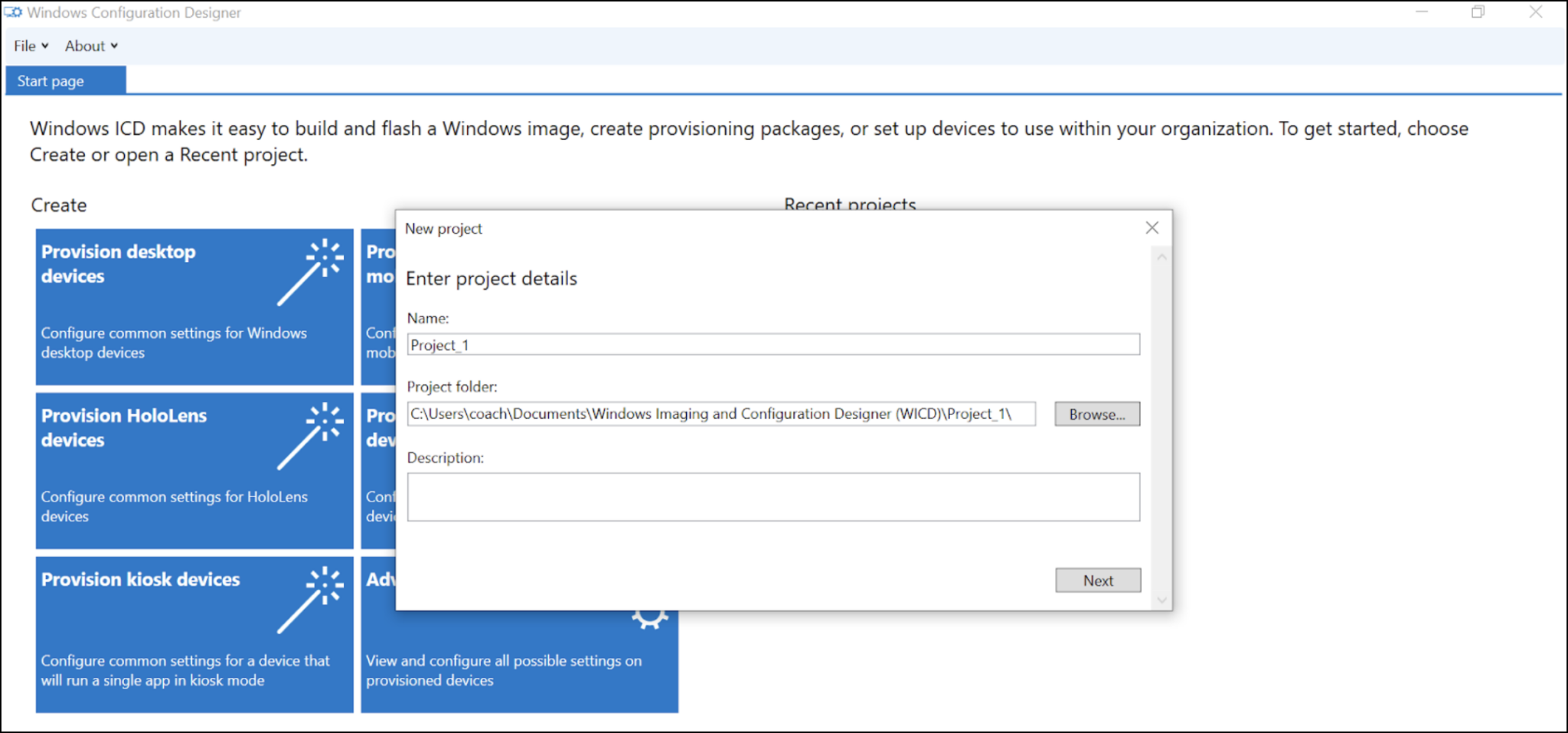Focus the project Name field
1568x733 pixels.
(773, 345)
